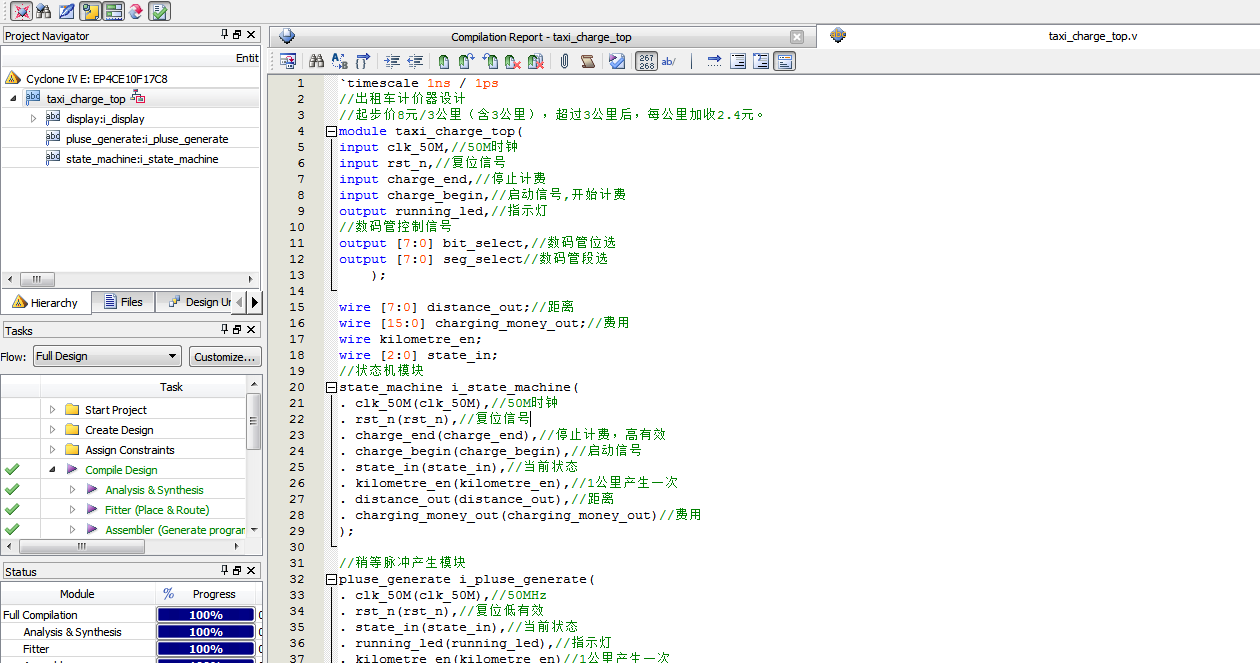The width and height of the screenshot is (1260, 663).
Task: Click the binoculars icon in top main toolbar
Action: [43, 11]
